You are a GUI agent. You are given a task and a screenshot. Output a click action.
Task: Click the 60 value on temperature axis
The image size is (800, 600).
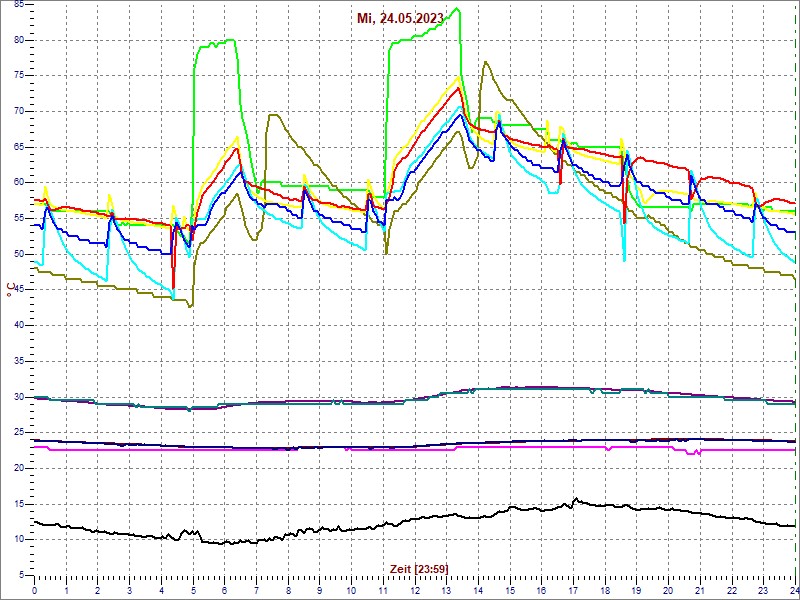[19, 182]
